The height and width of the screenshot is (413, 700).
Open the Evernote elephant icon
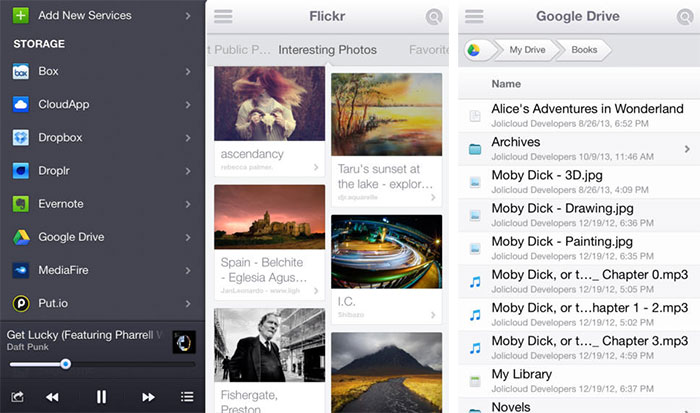pyautogui.click(x=21, y=204)
